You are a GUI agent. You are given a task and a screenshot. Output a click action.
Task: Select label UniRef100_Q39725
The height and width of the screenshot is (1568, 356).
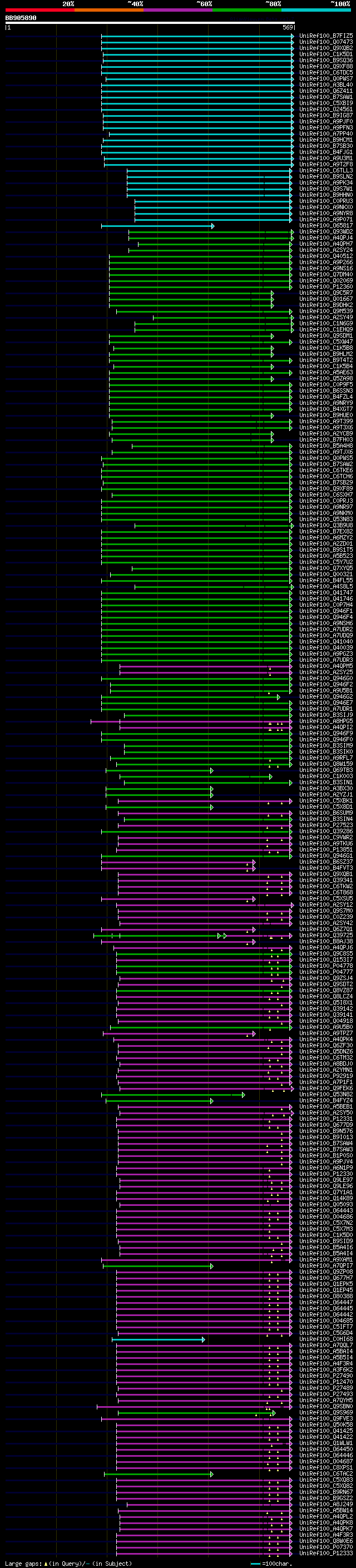(x=326, y=935)
